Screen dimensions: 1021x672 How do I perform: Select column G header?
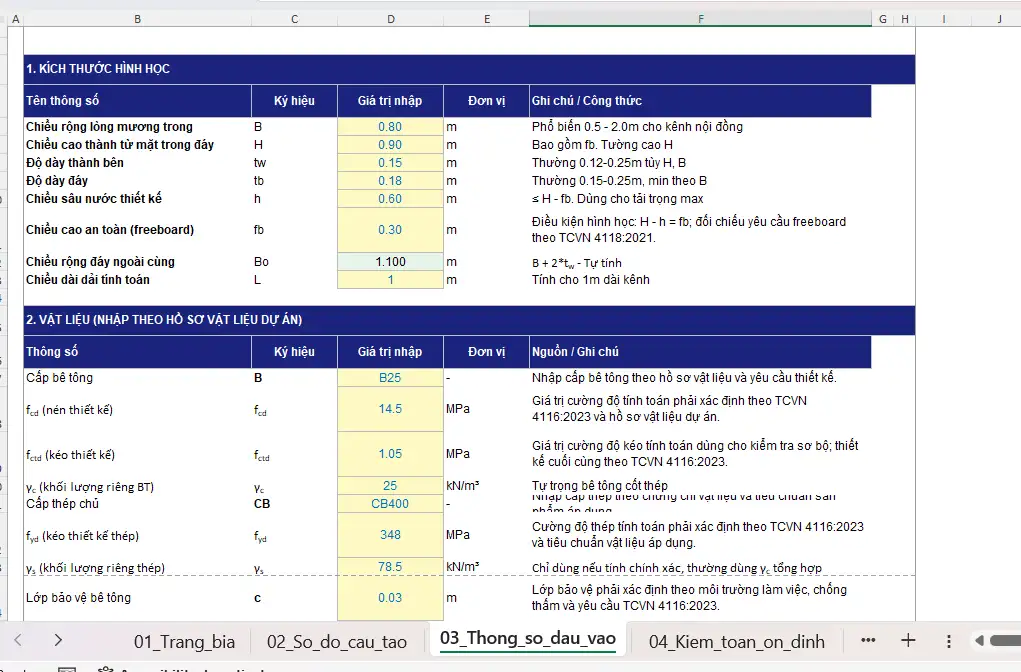pos(883,20)
